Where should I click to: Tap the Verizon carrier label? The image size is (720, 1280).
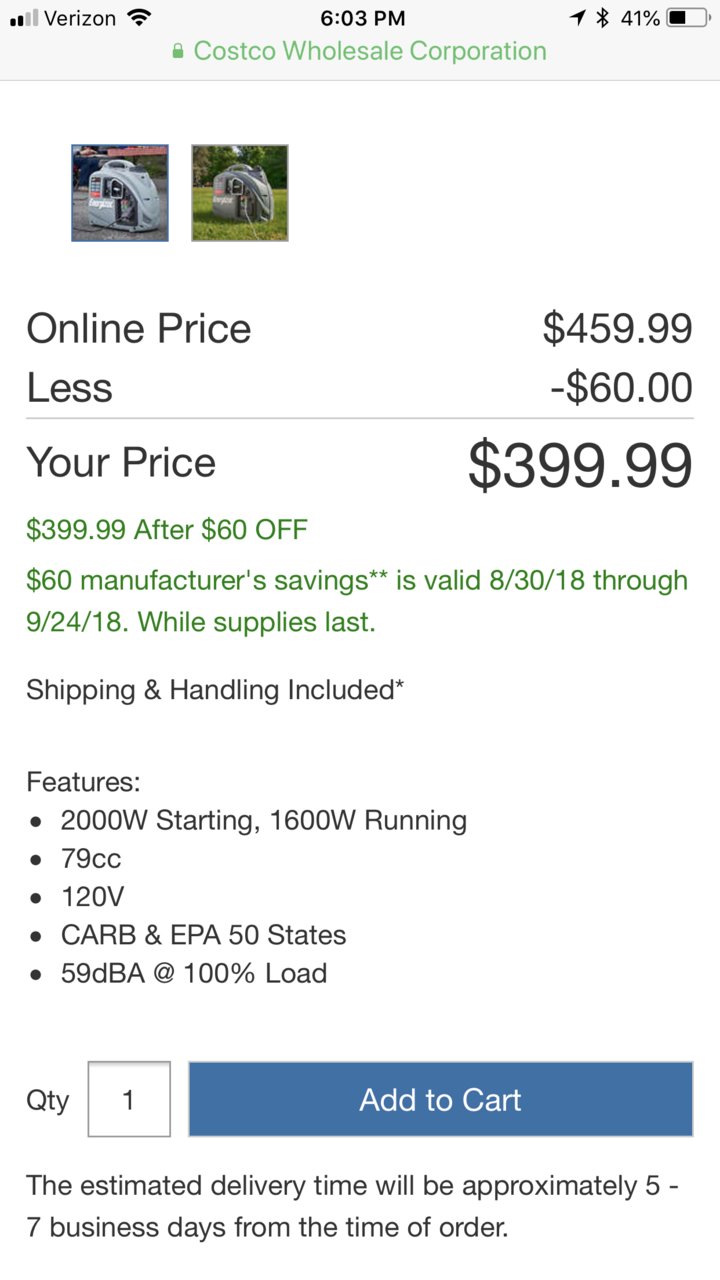80,18
